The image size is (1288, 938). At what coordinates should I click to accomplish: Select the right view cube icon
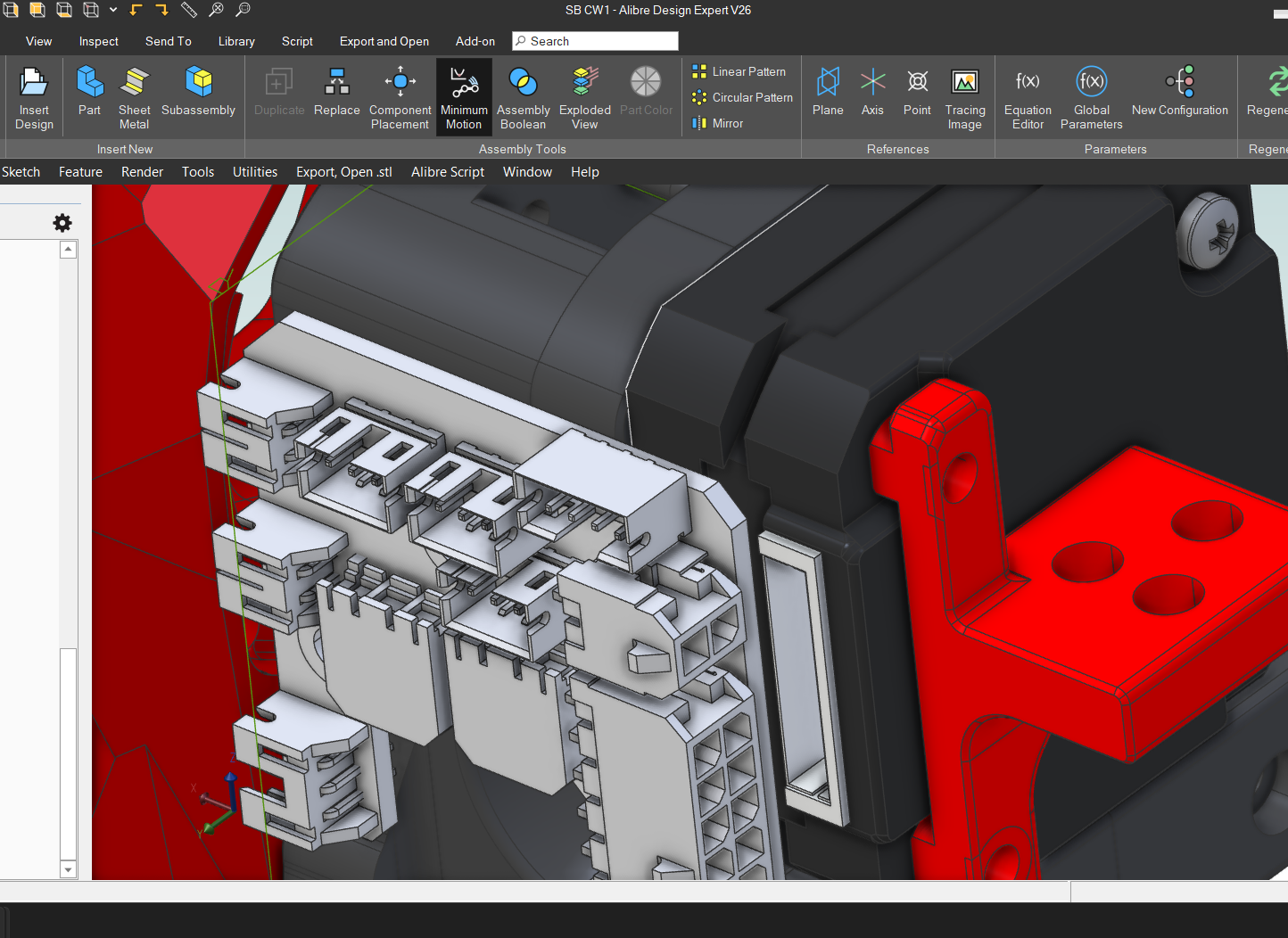coord(11,10)
